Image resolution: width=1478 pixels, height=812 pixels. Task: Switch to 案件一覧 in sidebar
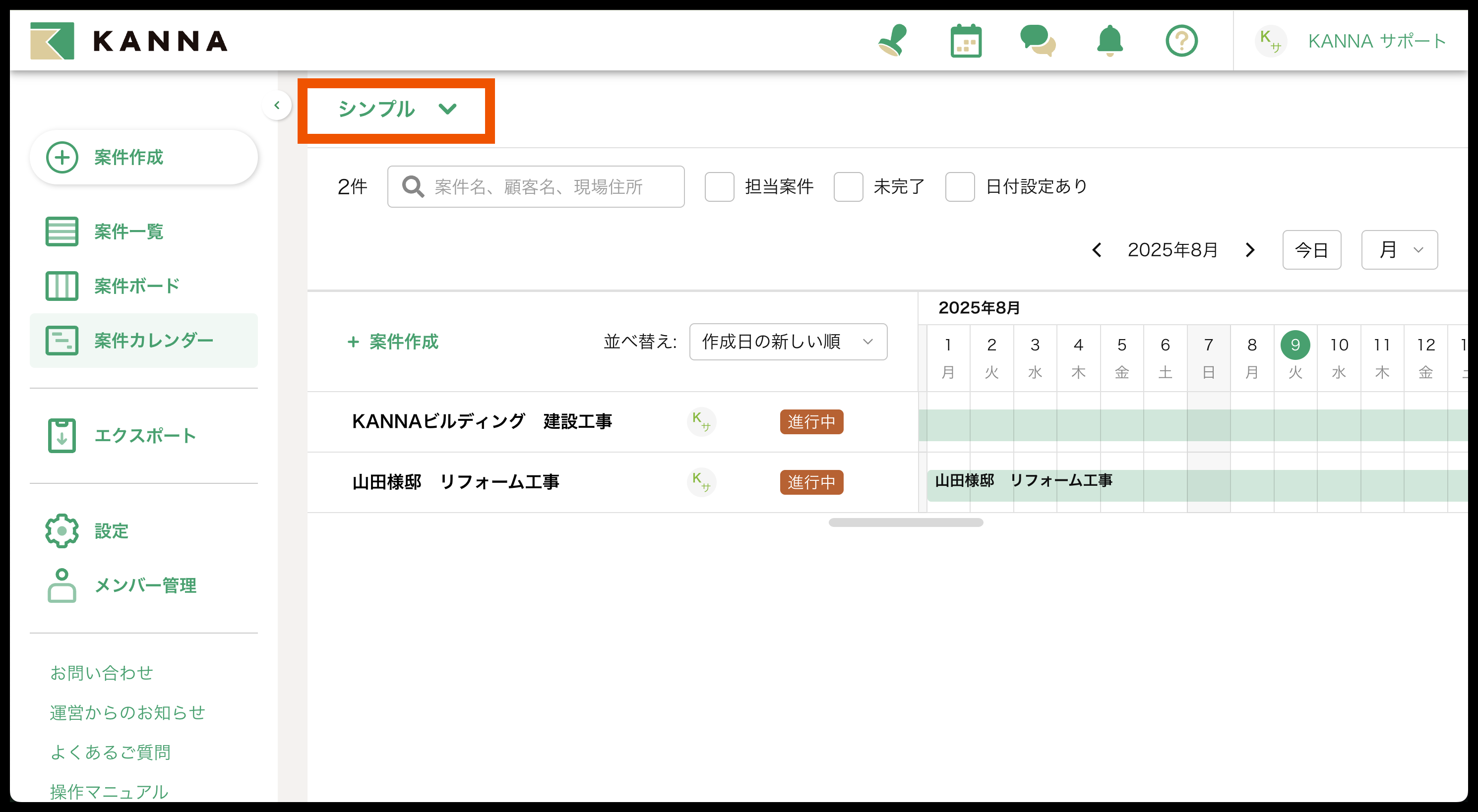coord(128,232)
